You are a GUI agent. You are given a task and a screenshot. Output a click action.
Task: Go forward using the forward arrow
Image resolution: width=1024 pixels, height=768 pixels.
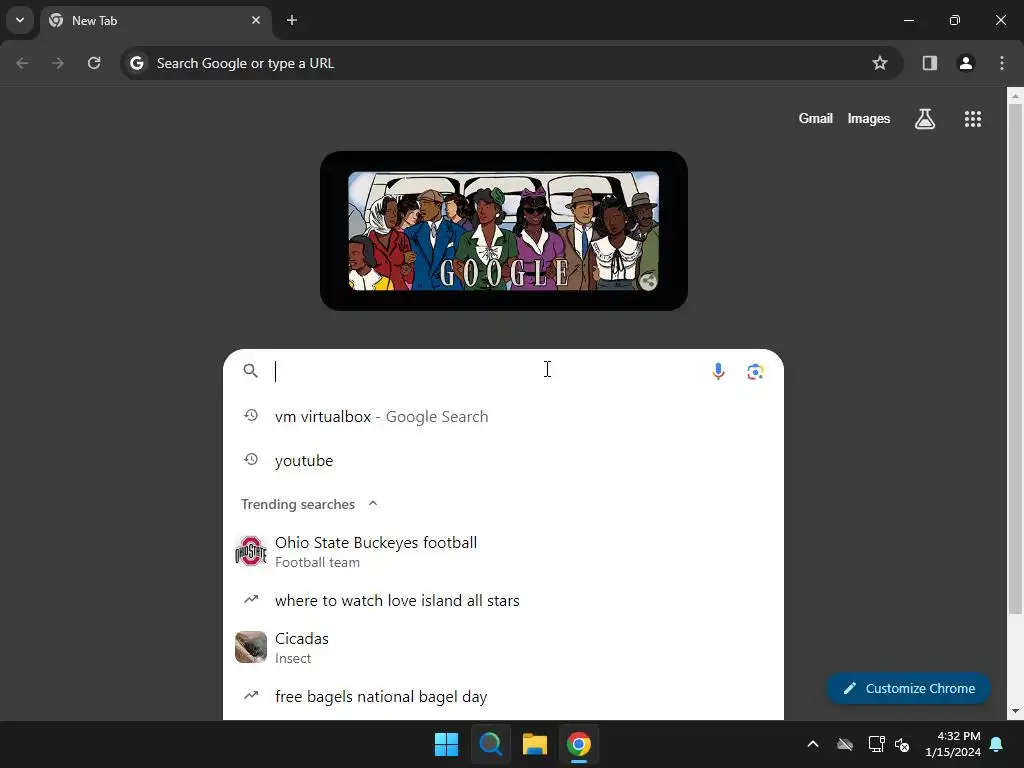click(58, 63)
